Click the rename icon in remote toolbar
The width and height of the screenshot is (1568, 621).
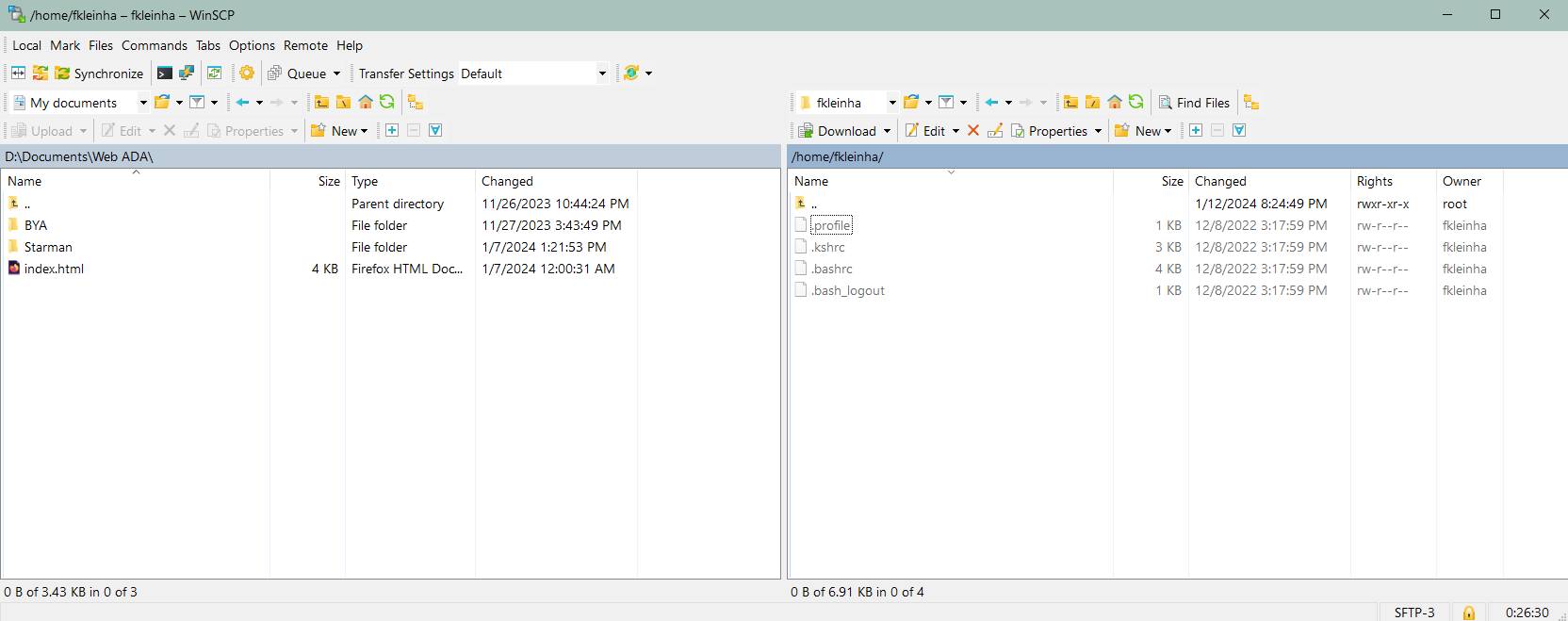(995, 131)
